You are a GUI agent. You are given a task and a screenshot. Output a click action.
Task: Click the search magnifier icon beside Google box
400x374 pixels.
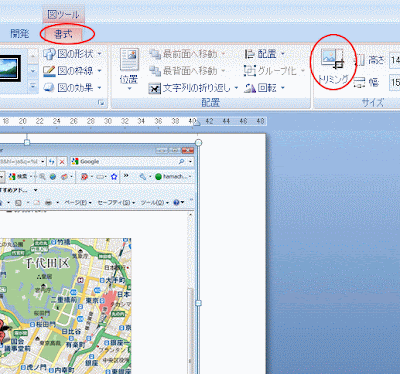click(182, 162)
